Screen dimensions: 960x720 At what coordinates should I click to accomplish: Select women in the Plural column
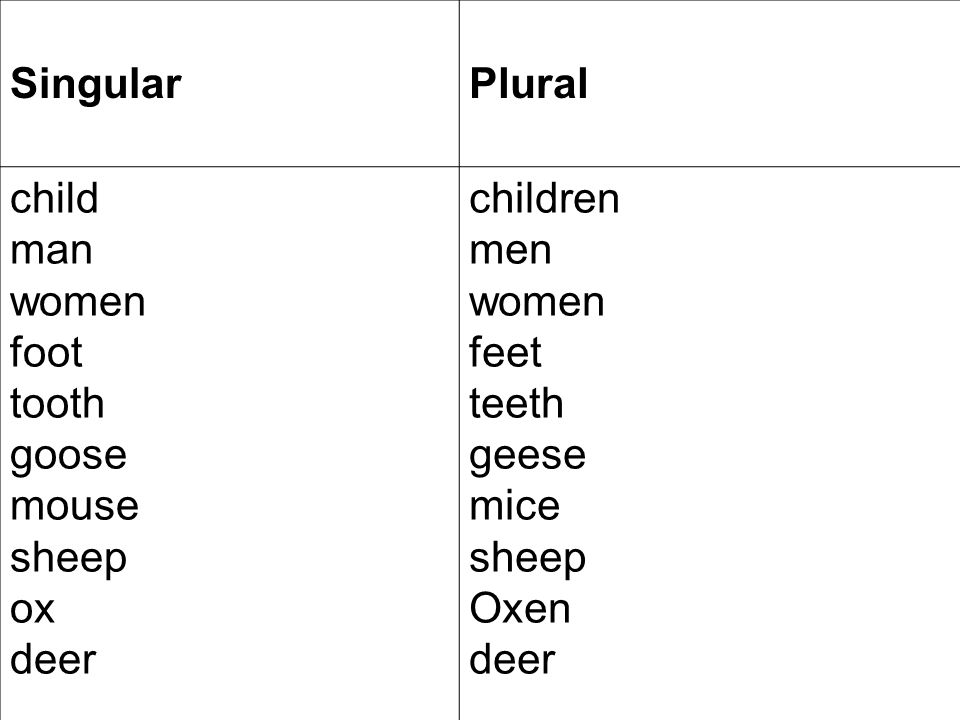537,302
